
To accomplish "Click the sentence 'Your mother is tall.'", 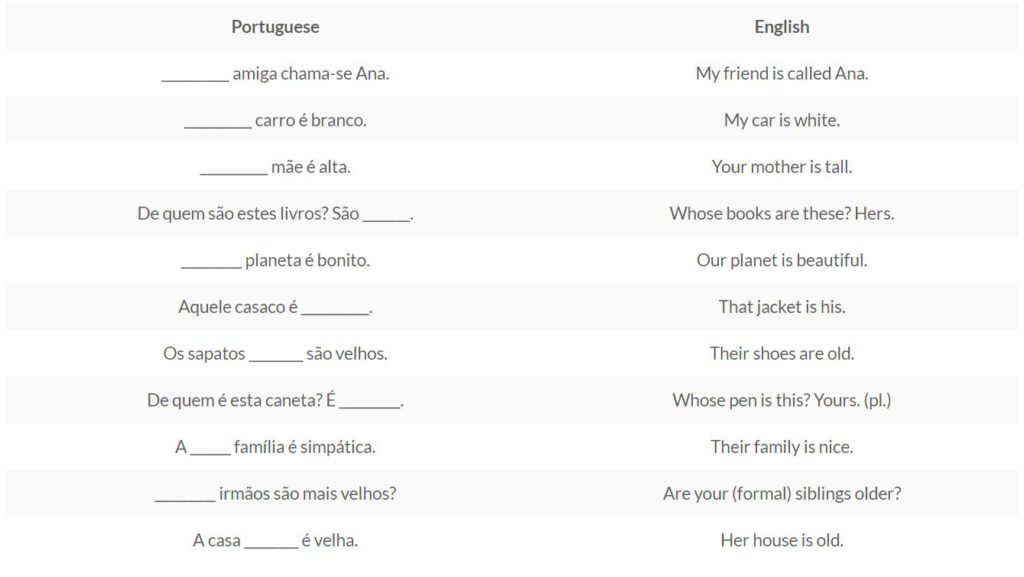I will pyautogui.click(x=782, y=166).
